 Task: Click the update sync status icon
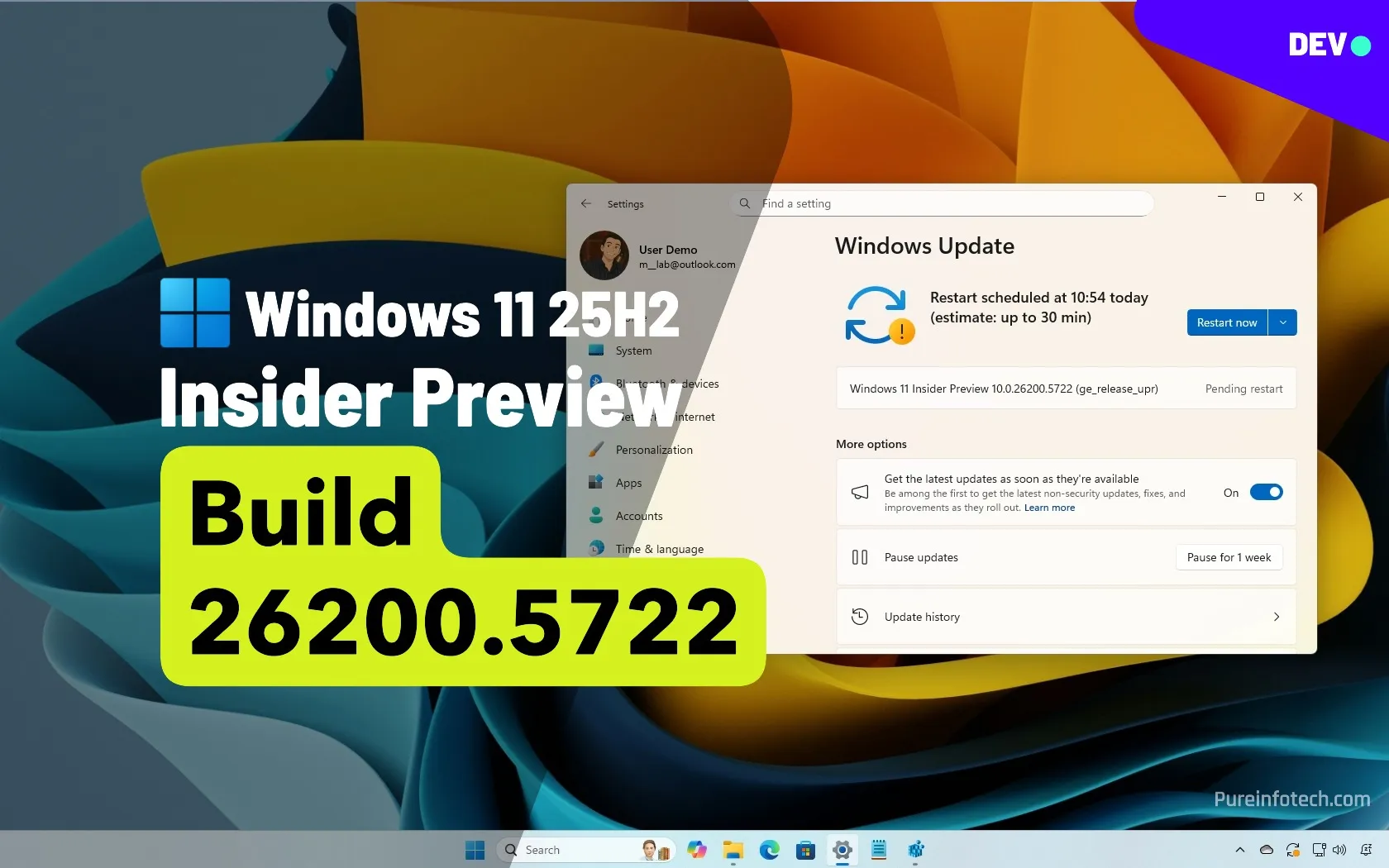click(x=879, y=315)
